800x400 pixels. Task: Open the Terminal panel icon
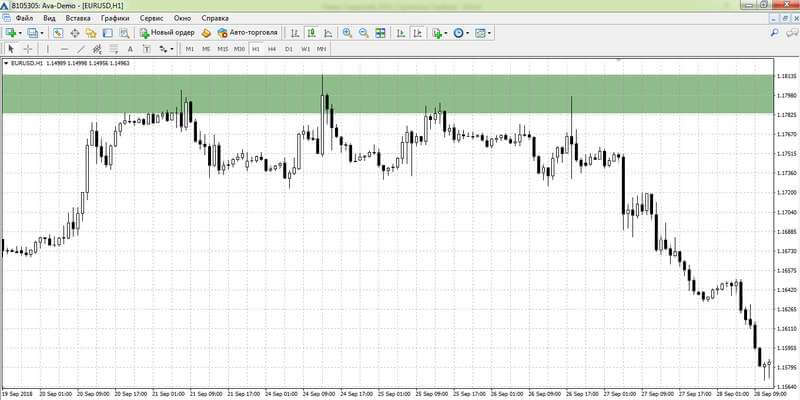point(107,33)
